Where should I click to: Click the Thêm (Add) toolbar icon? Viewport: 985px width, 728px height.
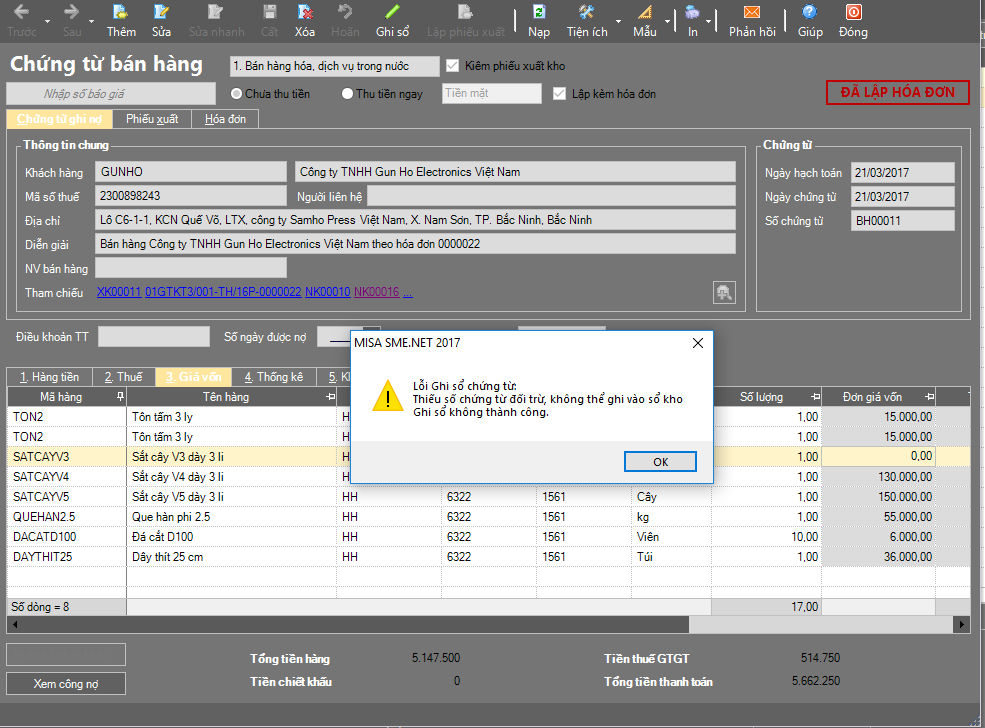point(121,20)
